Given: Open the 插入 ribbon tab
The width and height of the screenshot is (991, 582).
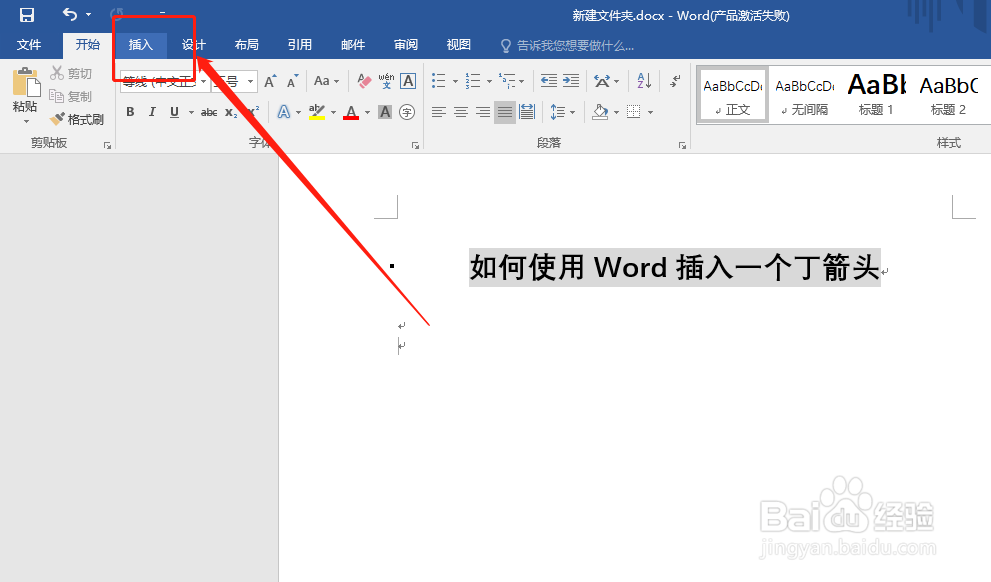Looking at the screenshot, I should click(141, 45).
